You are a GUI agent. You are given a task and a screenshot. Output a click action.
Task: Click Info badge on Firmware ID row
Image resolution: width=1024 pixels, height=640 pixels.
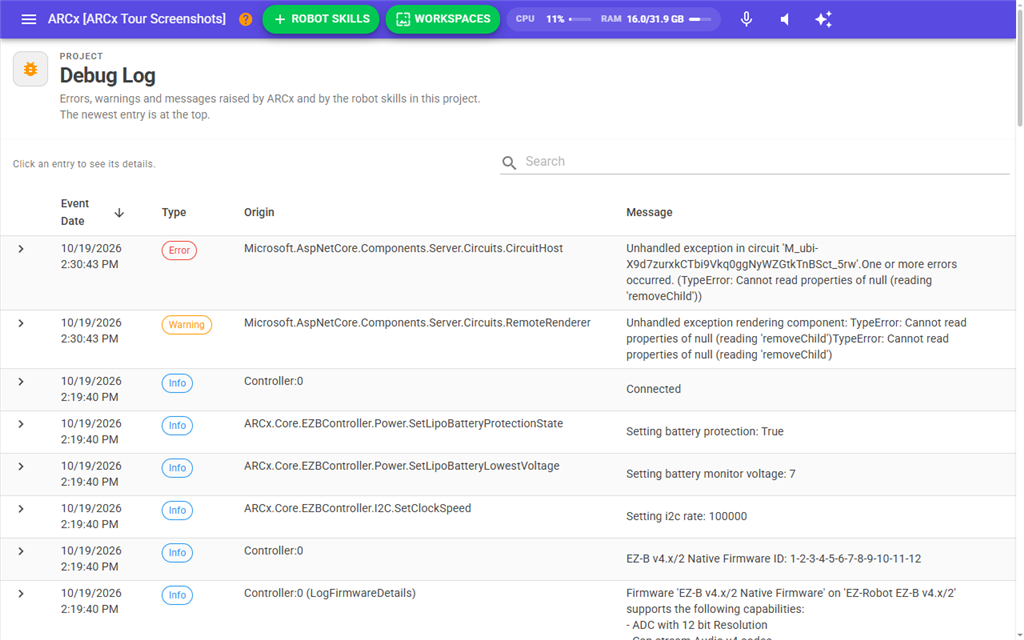point(177,552)
